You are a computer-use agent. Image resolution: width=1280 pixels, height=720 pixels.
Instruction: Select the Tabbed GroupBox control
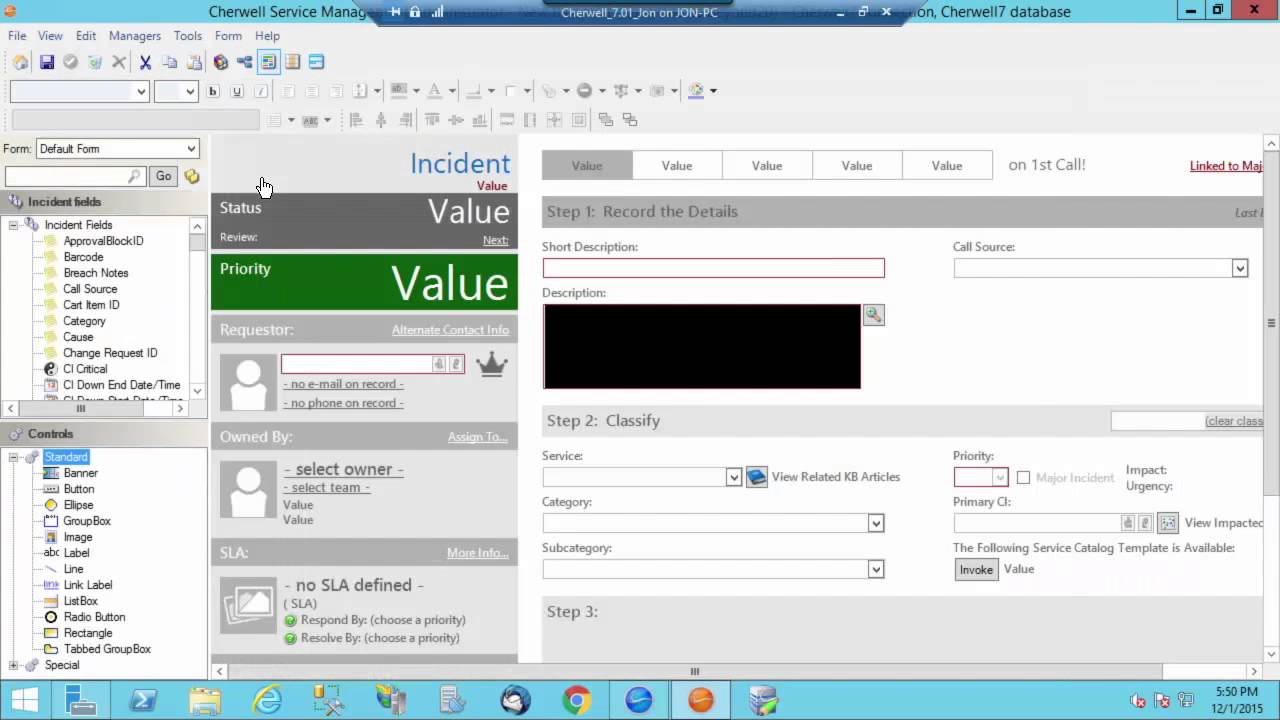tap(107, 649)
